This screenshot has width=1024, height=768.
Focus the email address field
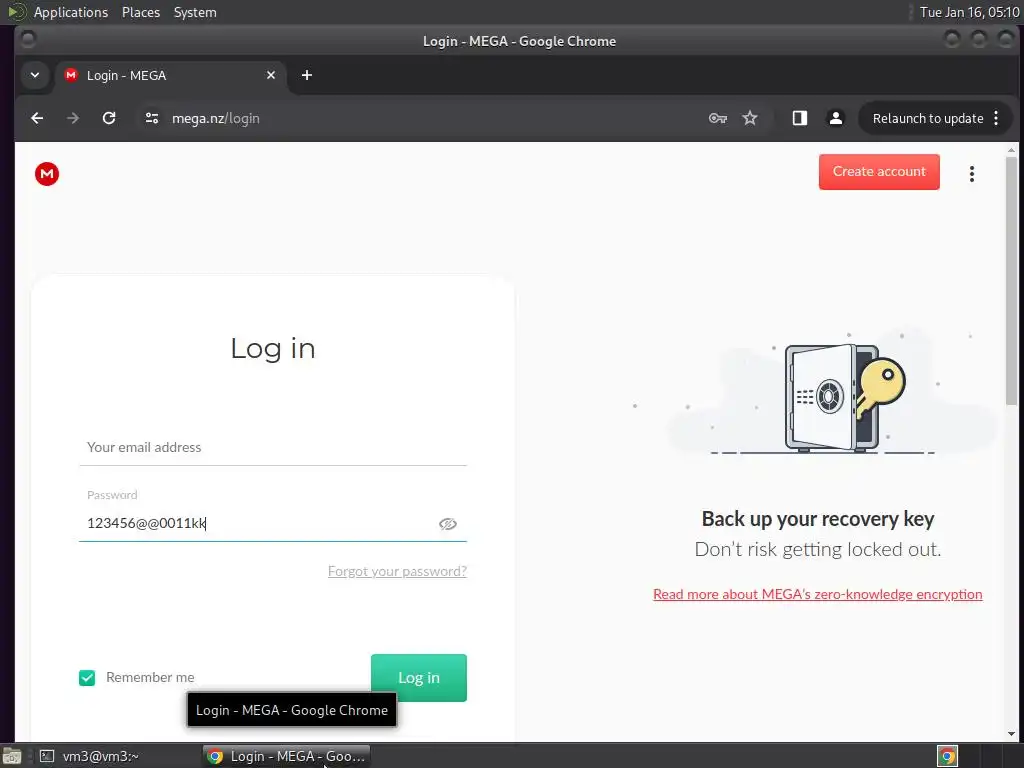point(273,447)
